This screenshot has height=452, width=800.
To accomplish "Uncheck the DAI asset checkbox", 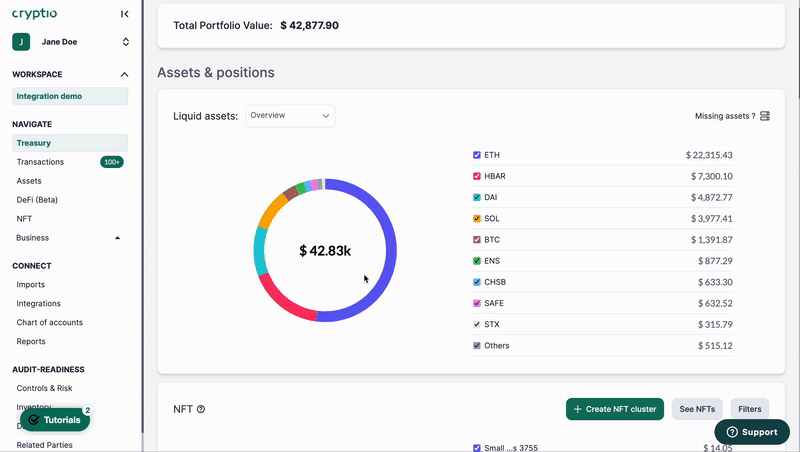I will point(477,197).
